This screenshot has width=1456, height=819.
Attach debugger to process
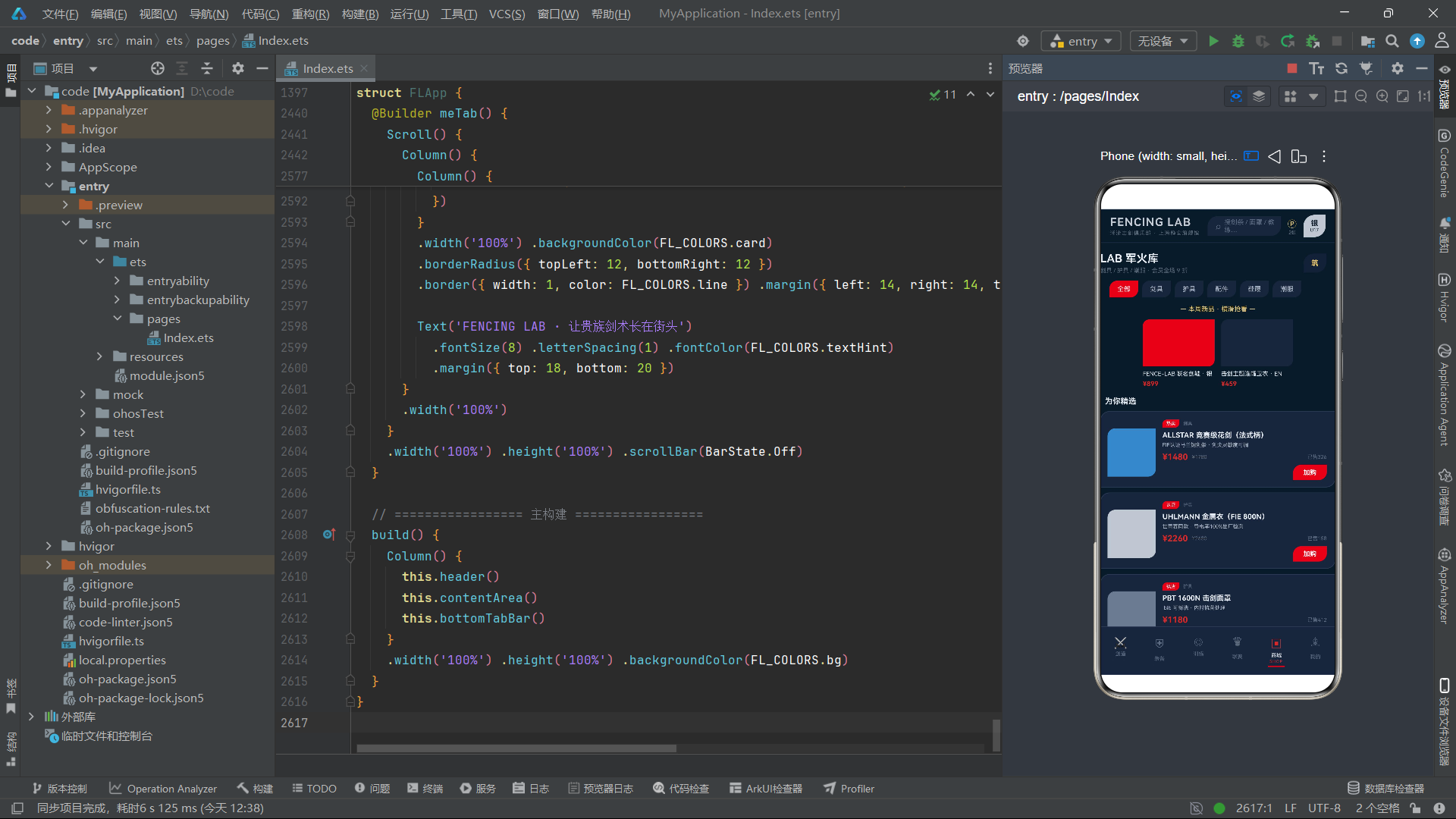point(1313,41)
